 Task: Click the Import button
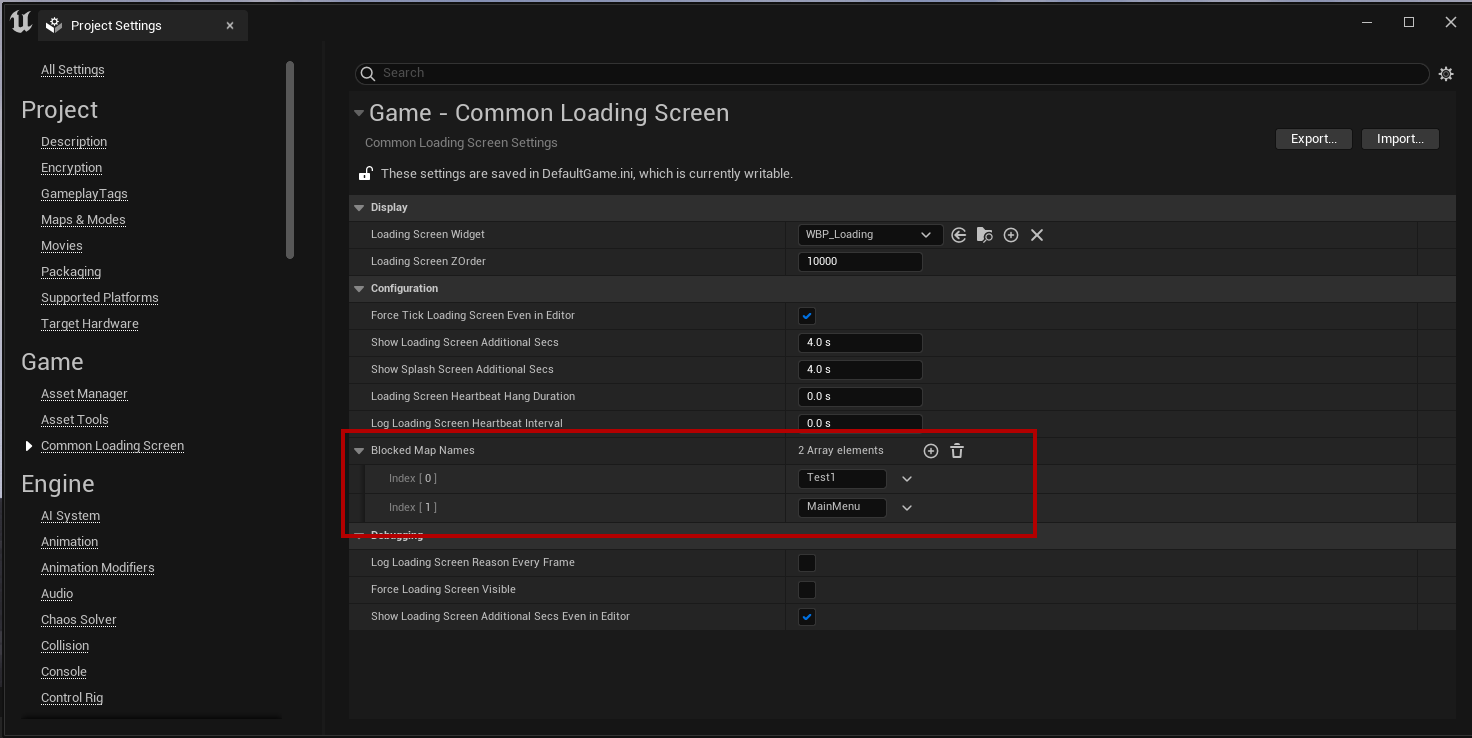(1399, 139)
